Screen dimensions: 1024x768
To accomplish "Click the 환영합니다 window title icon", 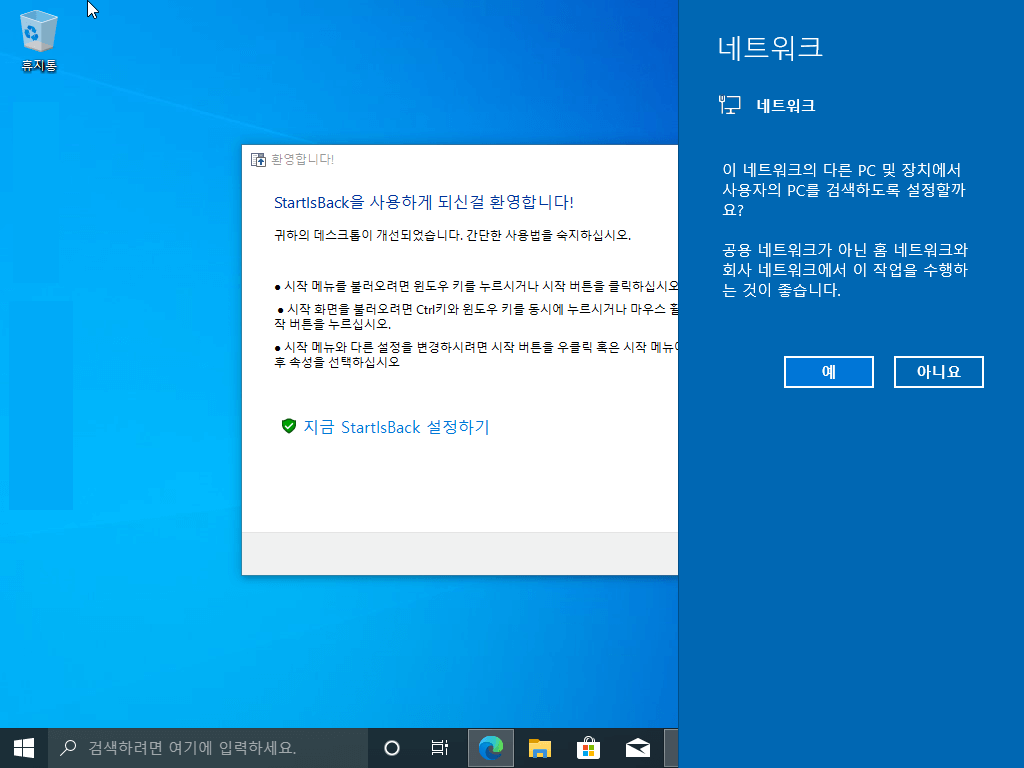I will (259, 159).
